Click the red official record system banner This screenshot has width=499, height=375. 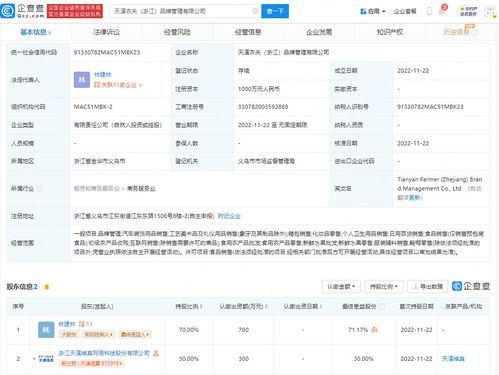(75, 11)
